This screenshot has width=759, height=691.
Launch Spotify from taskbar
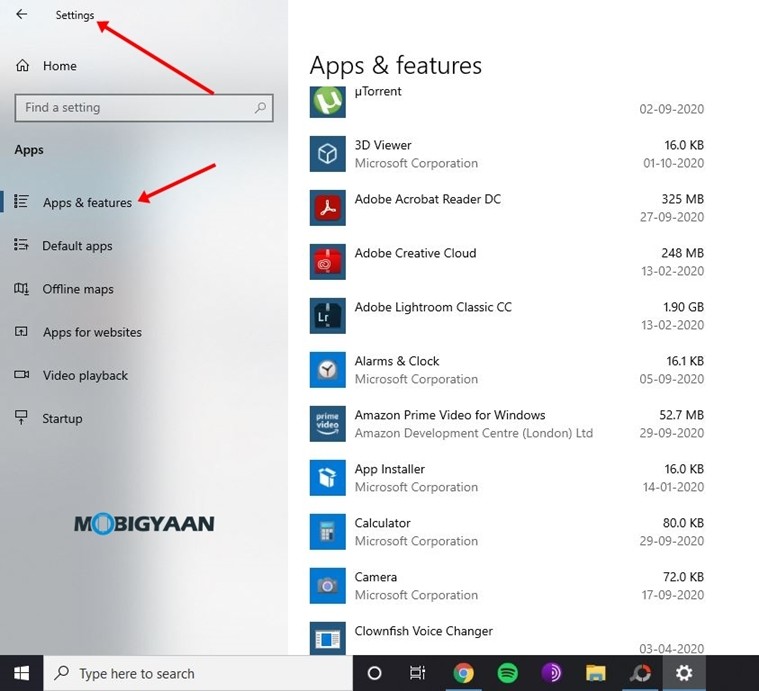click(507, 673)
